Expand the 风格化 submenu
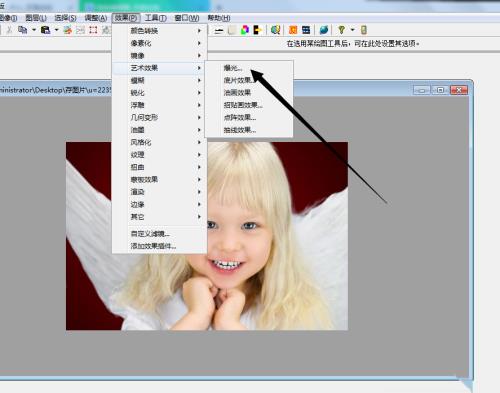The image size is (500, 393). [159, 142]
